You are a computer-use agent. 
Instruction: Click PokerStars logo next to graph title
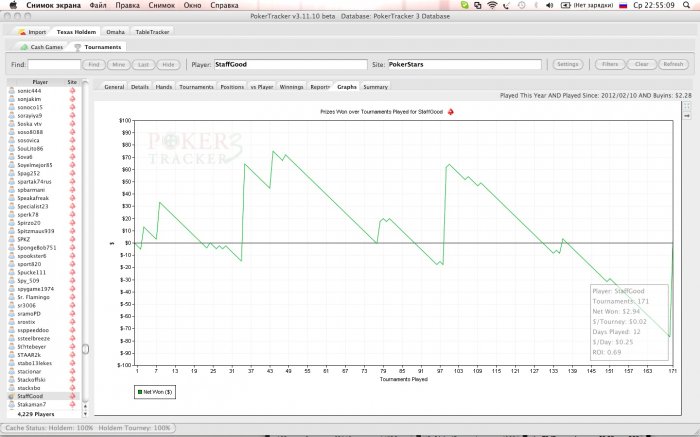tap(450, 112)
